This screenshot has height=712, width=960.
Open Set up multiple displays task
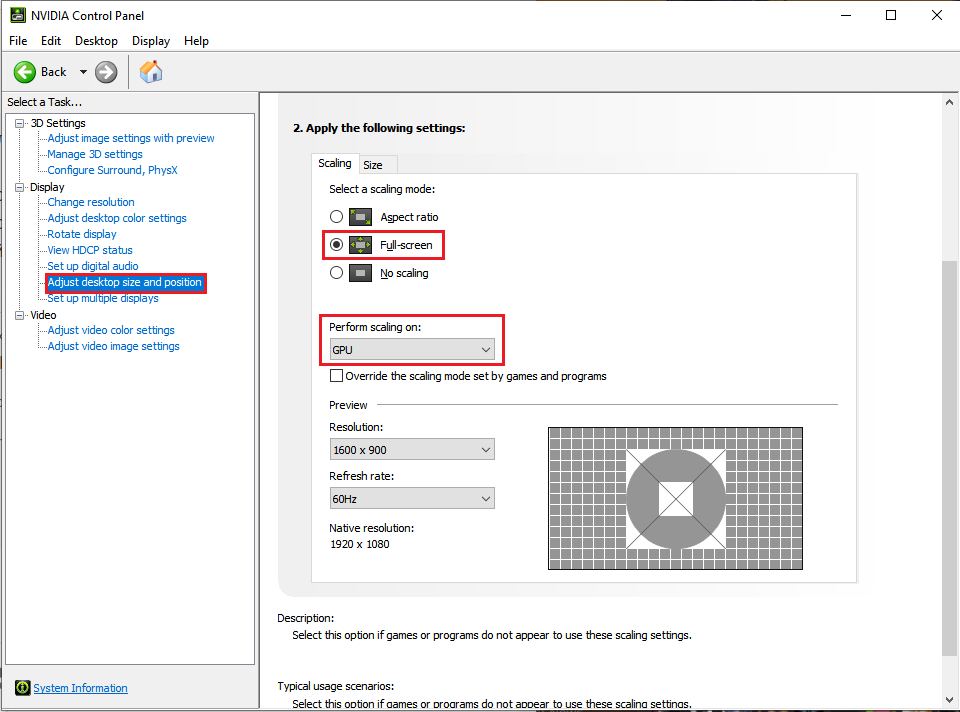pos(103,298)
